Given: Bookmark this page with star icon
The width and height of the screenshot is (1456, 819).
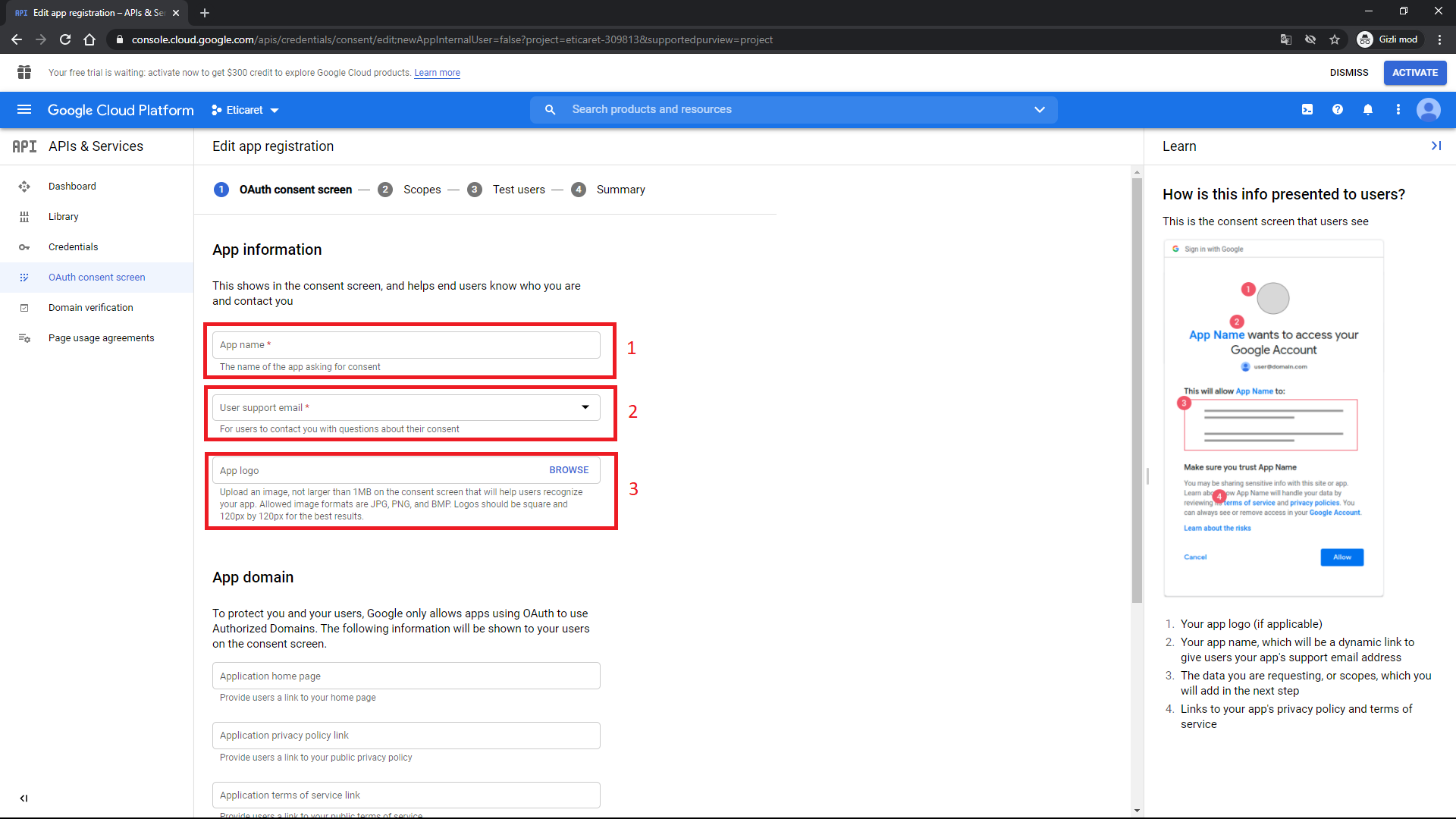Looking at the screenshot, I should [1335, 39].
